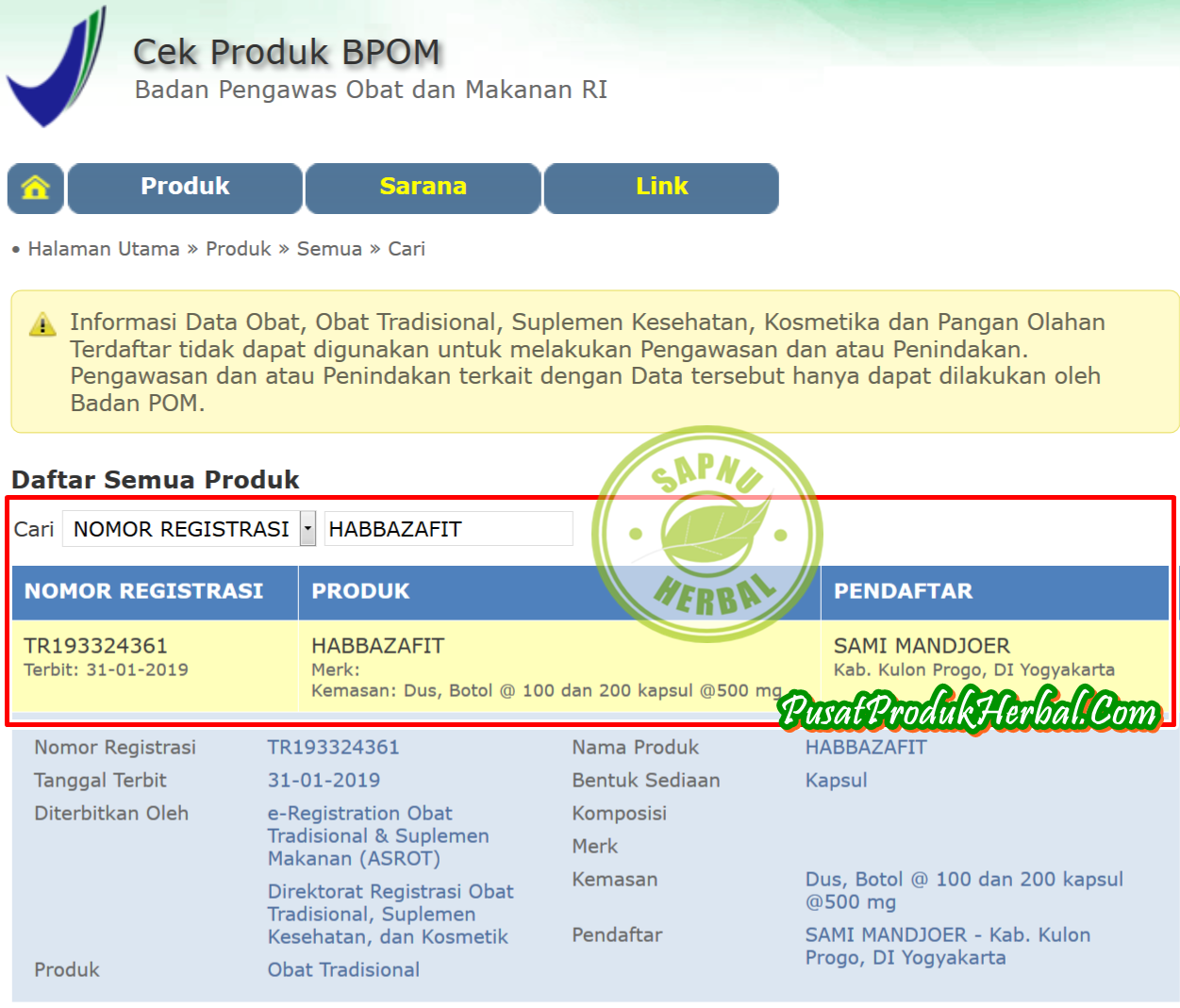Click the Diterbitkan Oleh label

click(x=111, y=814)
